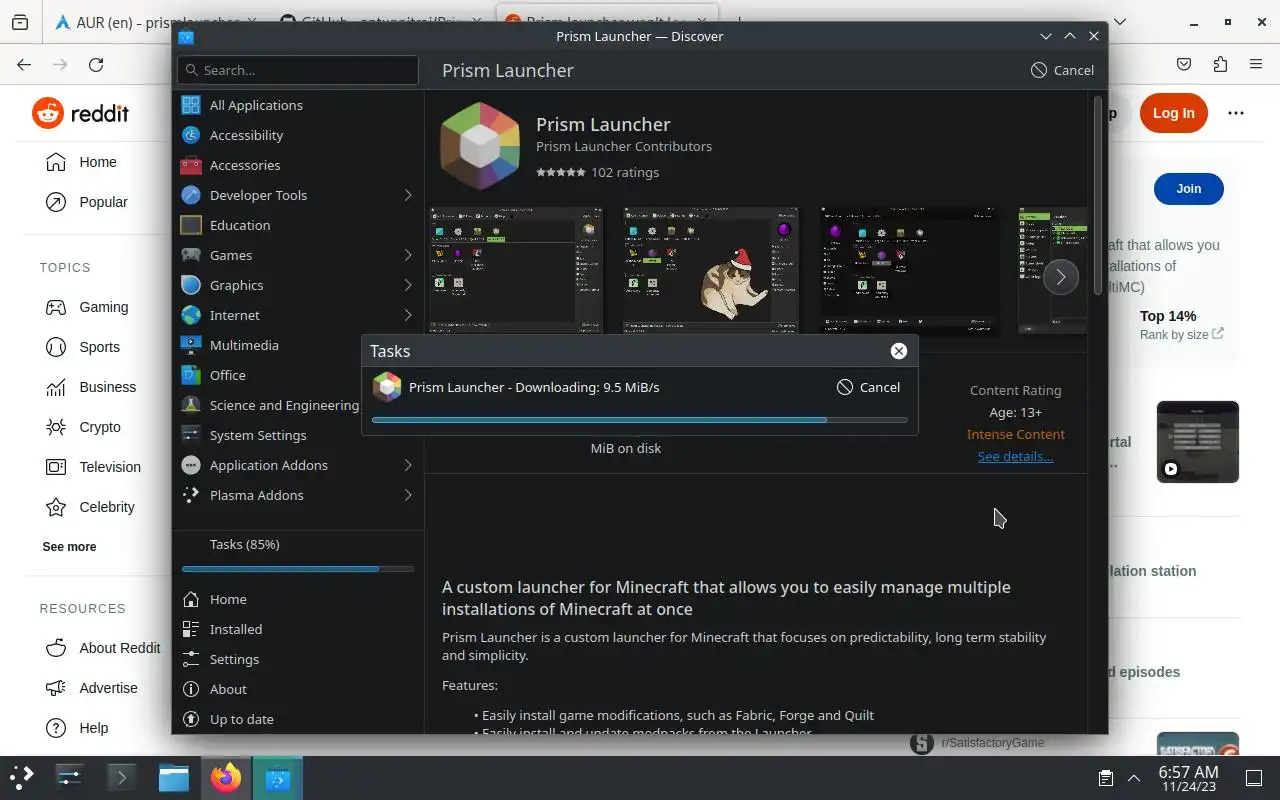Select the Education category icon

191,225
